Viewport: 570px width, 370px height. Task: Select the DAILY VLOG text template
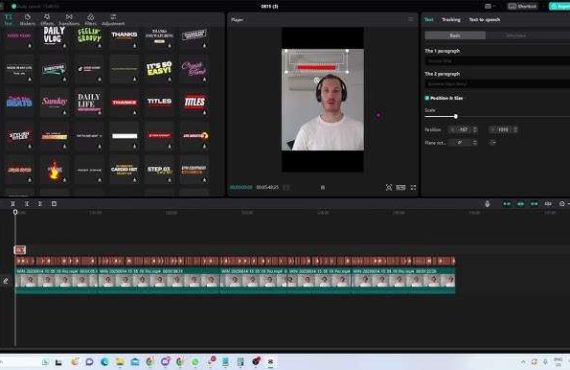[x=54, y=36]
